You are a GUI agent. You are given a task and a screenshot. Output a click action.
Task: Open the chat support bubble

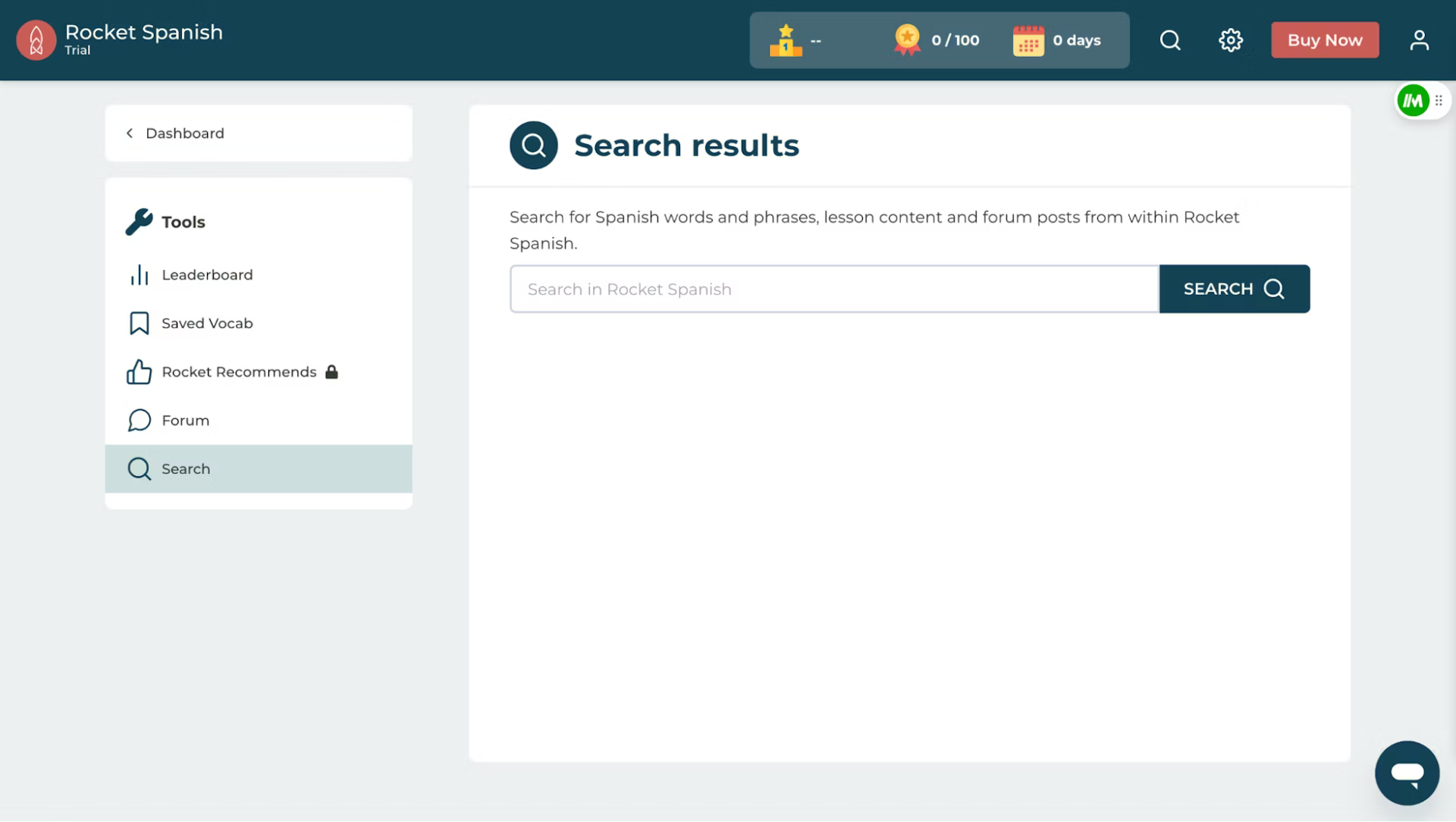(x=1407, y=773)
